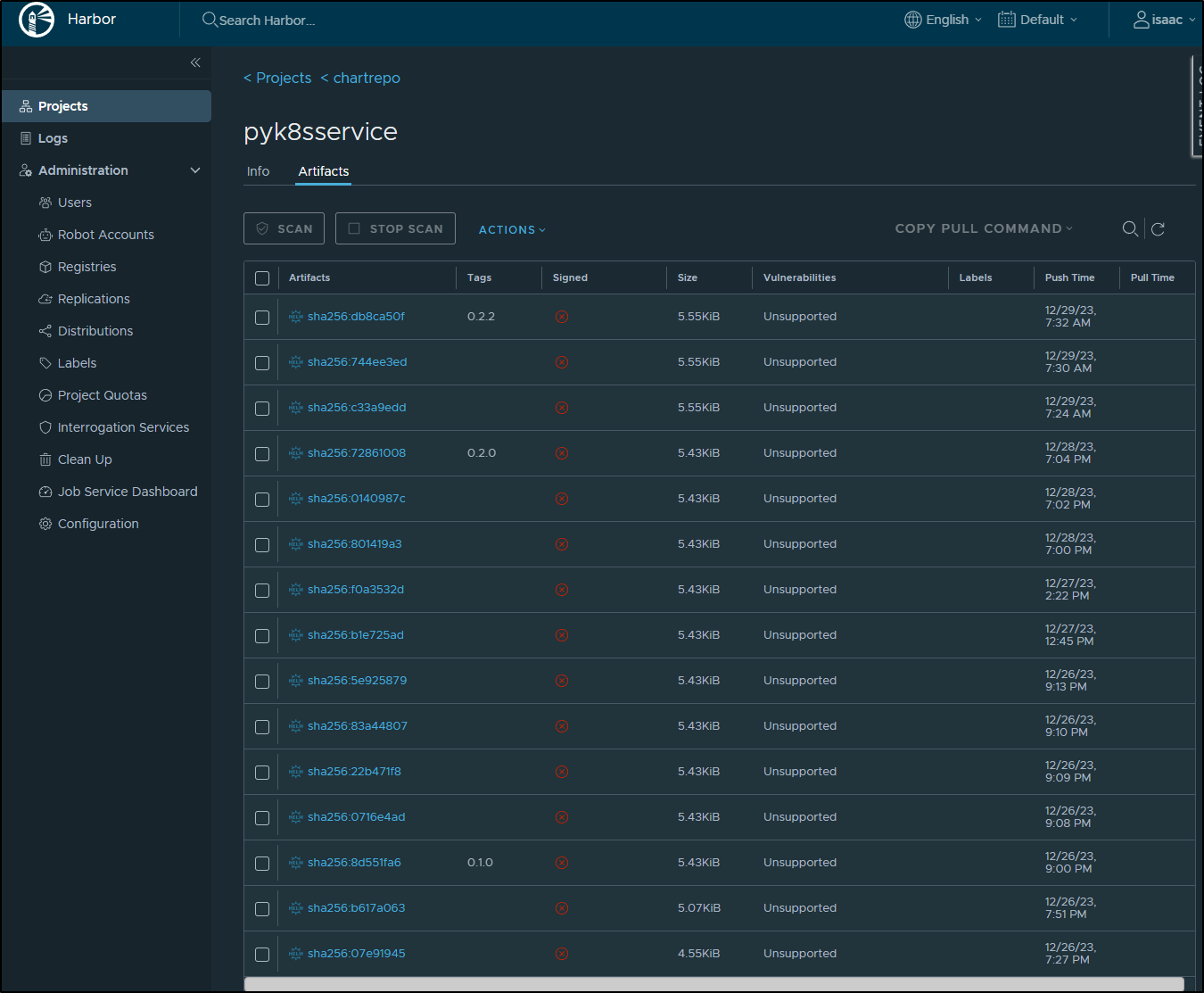Click the Distributions share icon
Image resolution: width=1204 pixels, height=993 pixels.
pyautogui.click(x=45, y=331)
